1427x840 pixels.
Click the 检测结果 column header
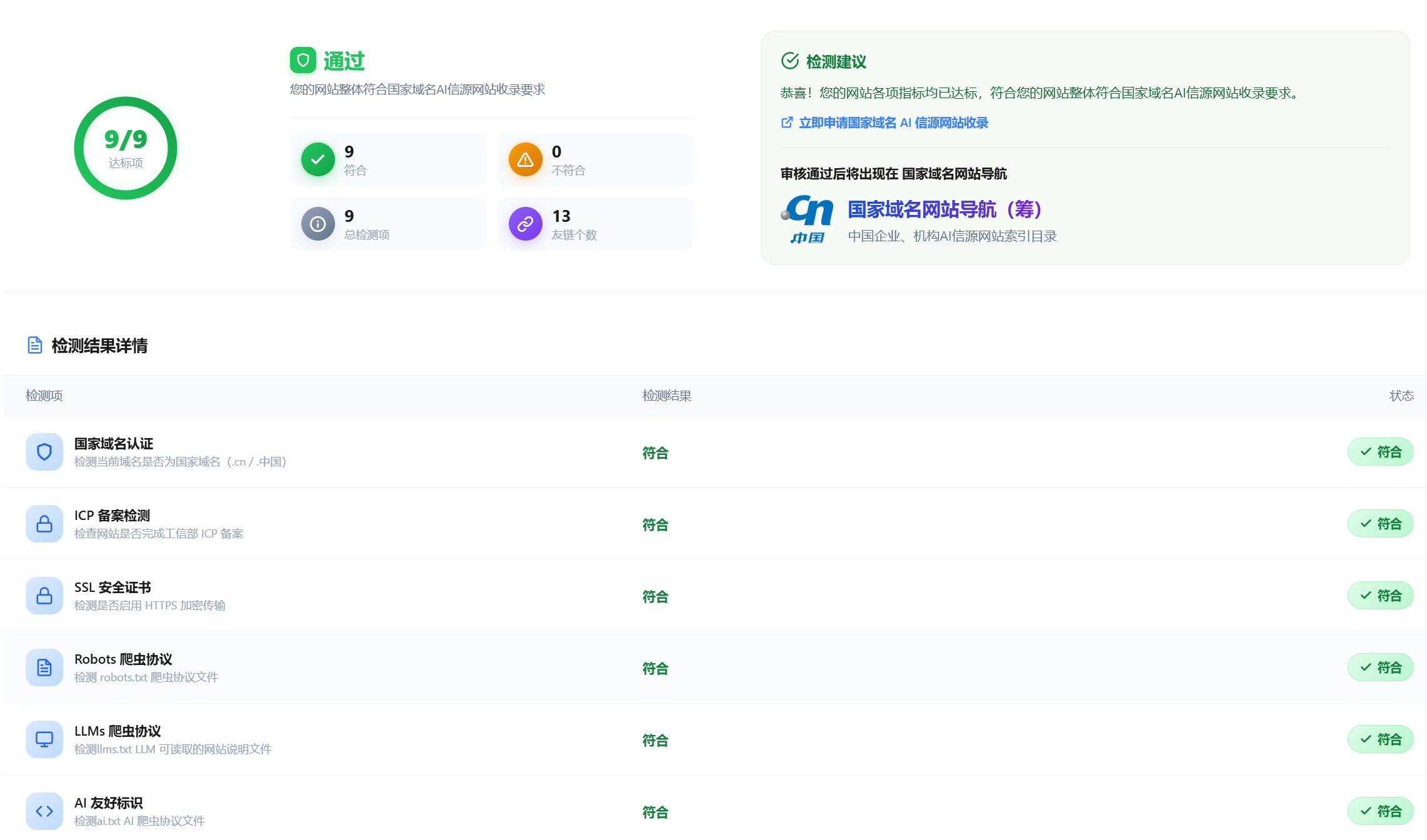click(667, 396)
